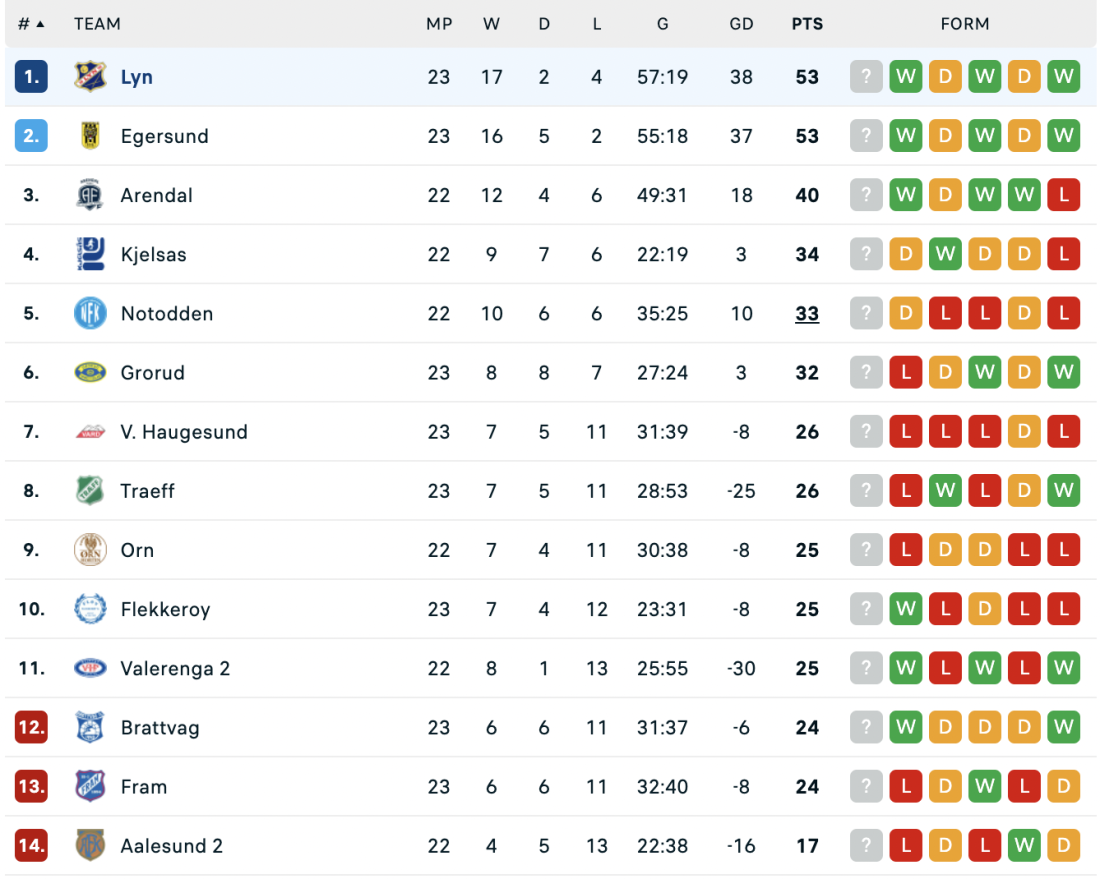Click Arendal's red L latest form badge
The width and height of the screenshot is (1100, 879).
(x=1063, y=195)
